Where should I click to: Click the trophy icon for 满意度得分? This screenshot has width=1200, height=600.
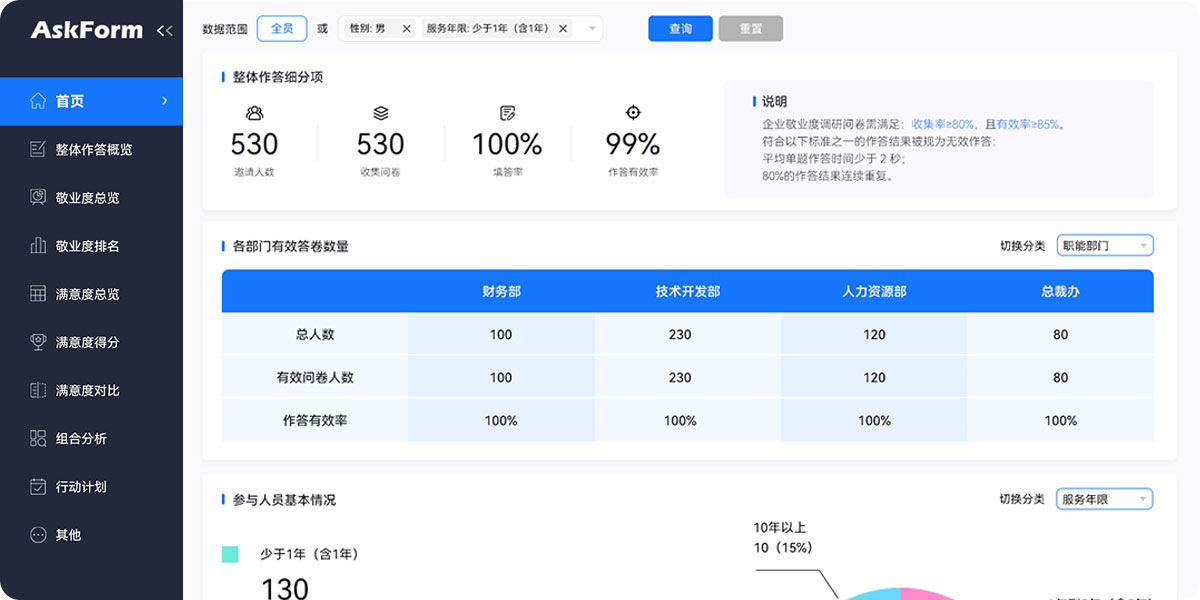coord(38,342)
